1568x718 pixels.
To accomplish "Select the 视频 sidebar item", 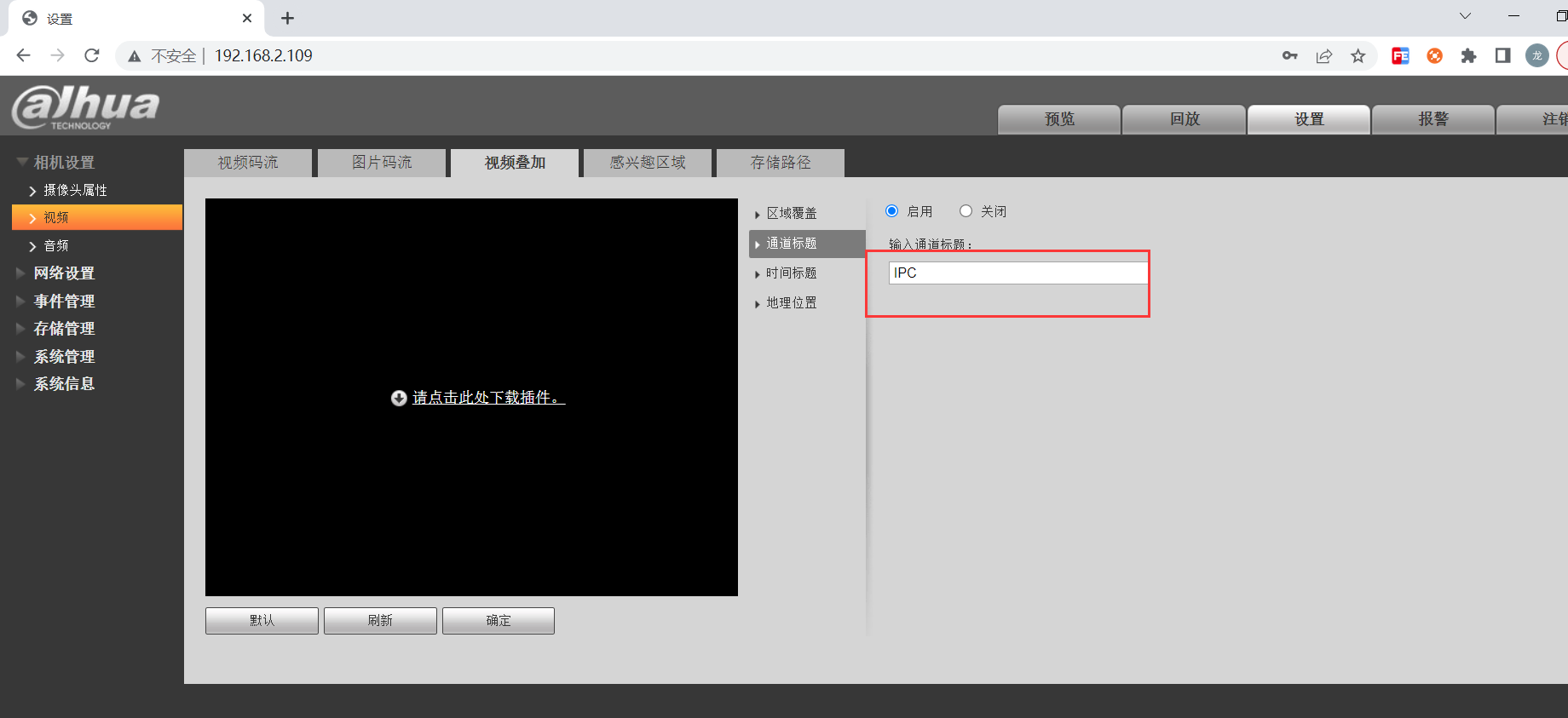I will click(97, 217).
